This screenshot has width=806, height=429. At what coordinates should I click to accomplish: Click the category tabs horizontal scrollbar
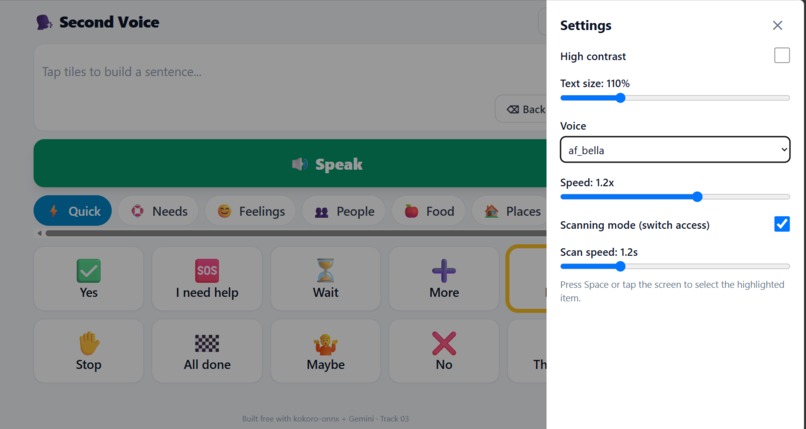[296, 233]
